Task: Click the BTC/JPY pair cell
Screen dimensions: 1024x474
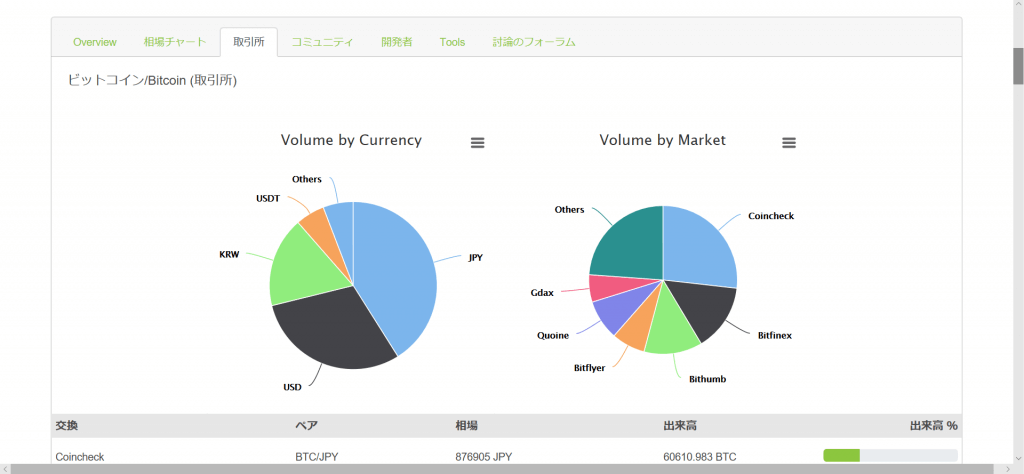Action: (317, 457)
